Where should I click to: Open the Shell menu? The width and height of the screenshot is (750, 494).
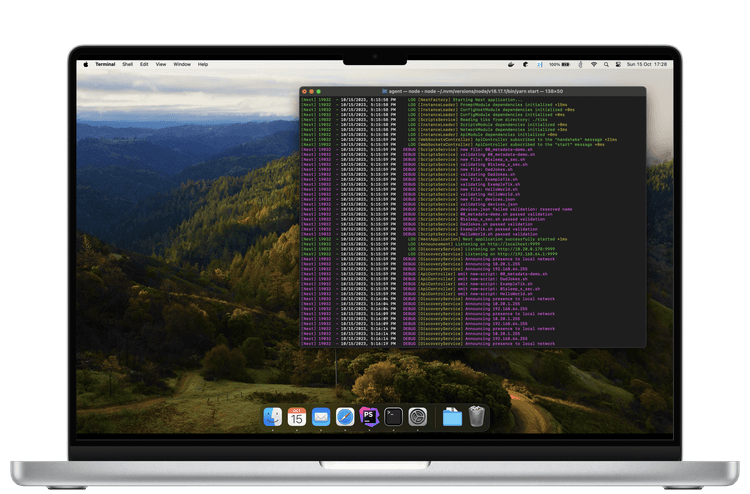[x=127, y=64]
